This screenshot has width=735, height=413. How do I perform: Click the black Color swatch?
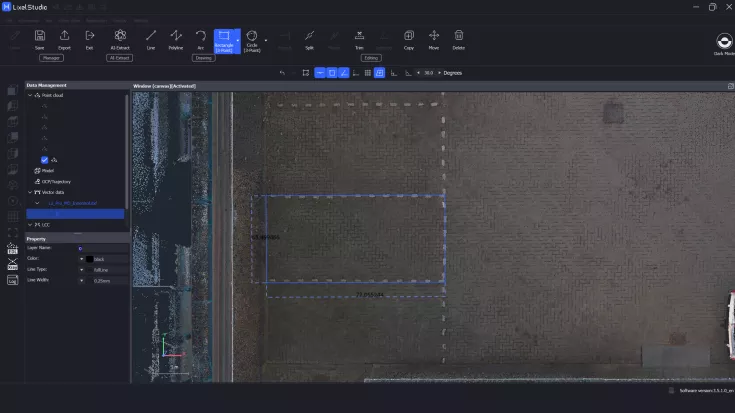(x=89, y=259)
